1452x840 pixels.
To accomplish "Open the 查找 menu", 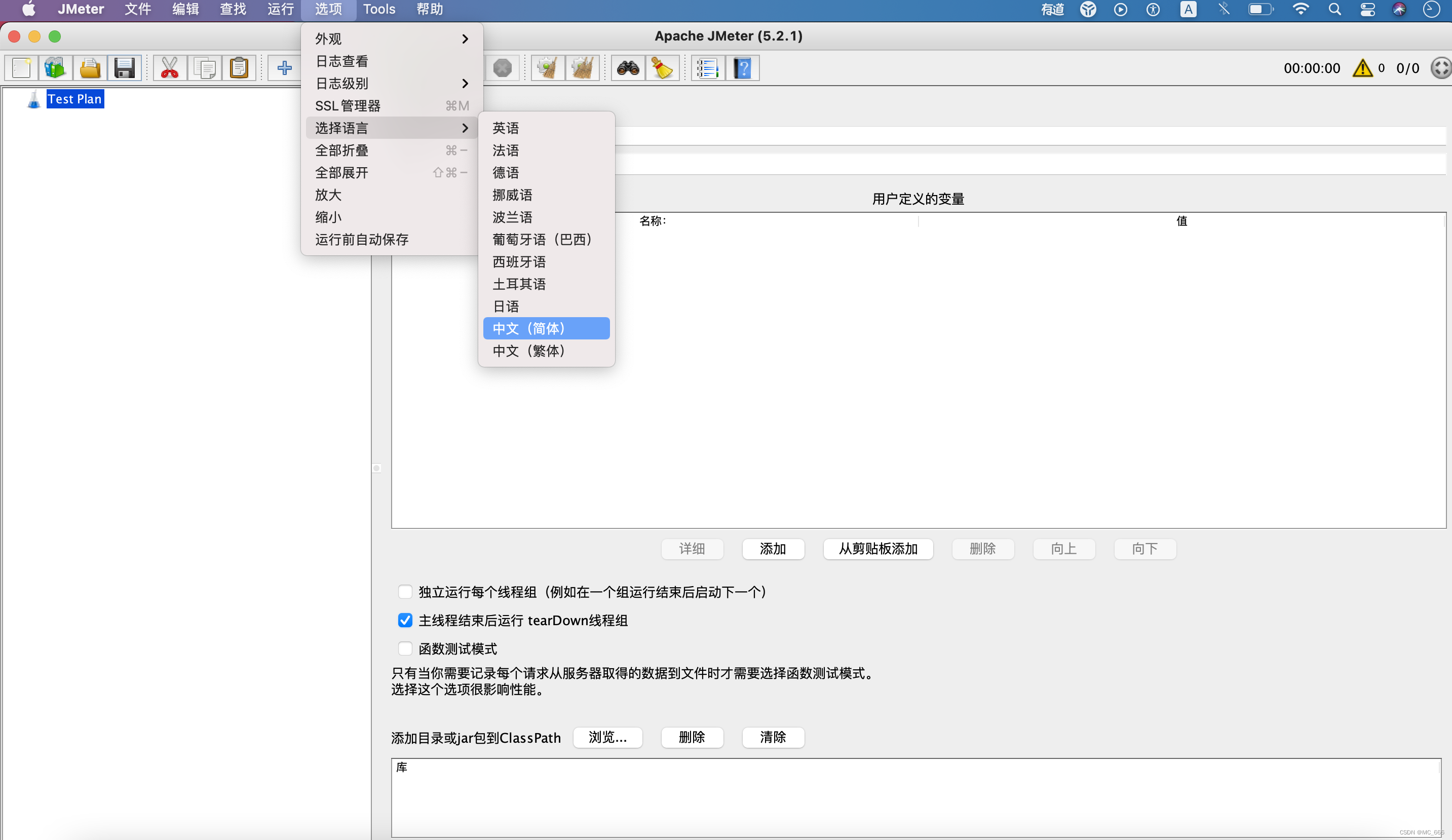I will [x=233, y=9].
